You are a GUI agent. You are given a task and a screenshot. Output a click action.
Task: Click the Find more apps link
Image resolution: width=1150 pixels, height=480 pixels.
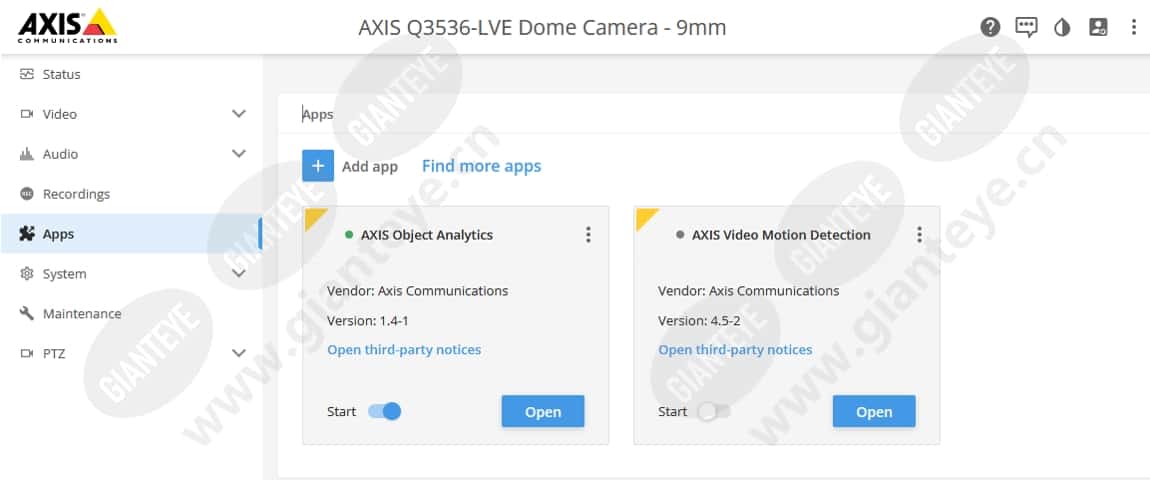[481, 166]
